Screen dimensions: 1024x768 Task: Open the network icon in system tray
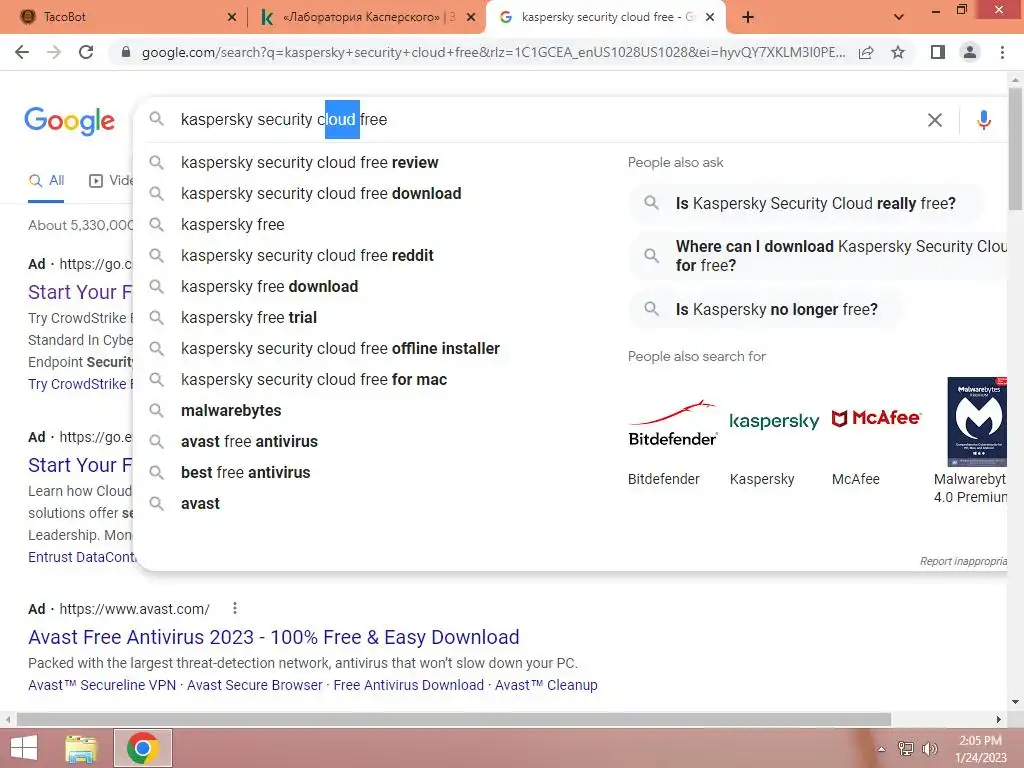click(906, 749)
